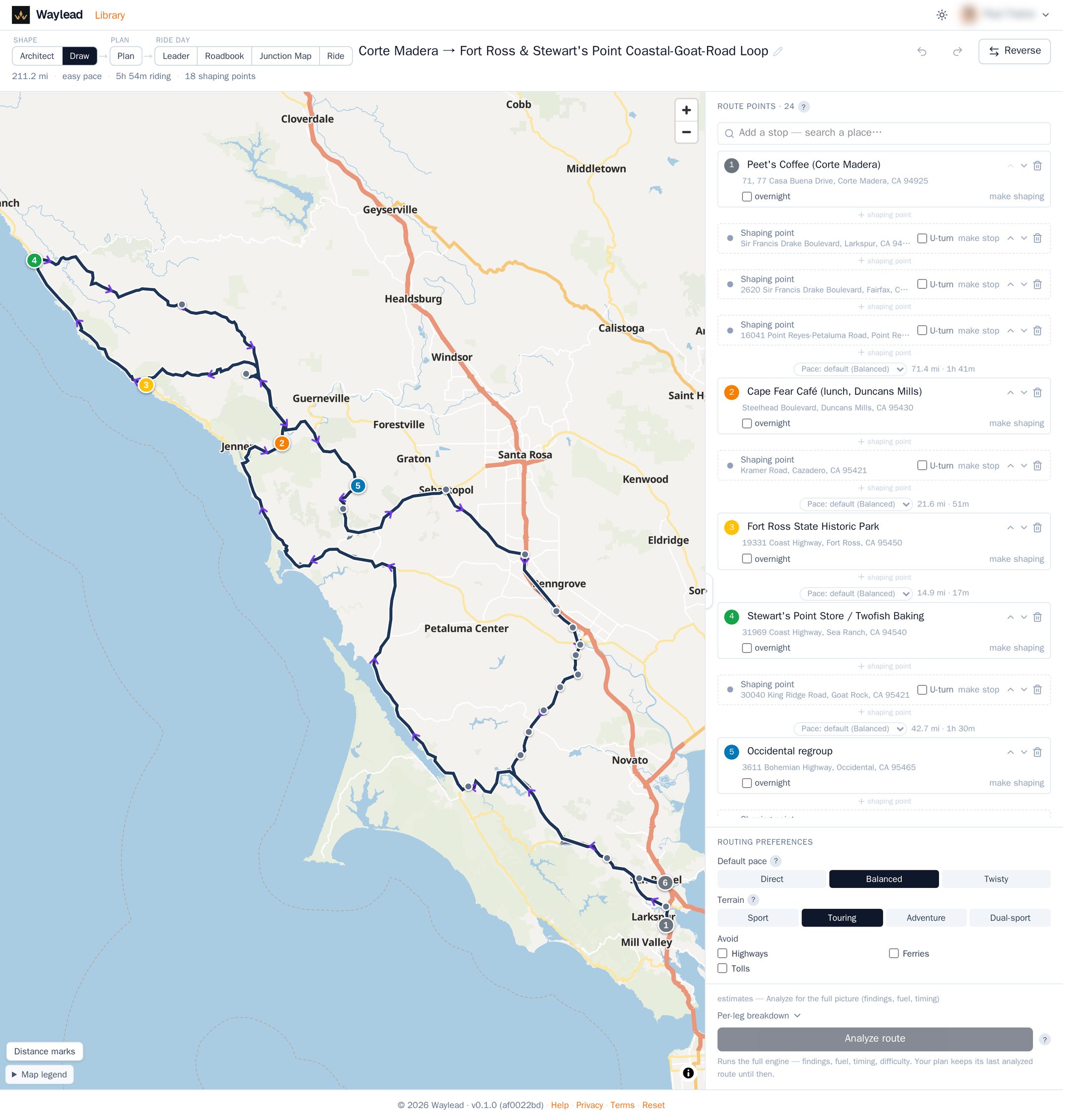Open the Roadbook tab

[224, 56]
